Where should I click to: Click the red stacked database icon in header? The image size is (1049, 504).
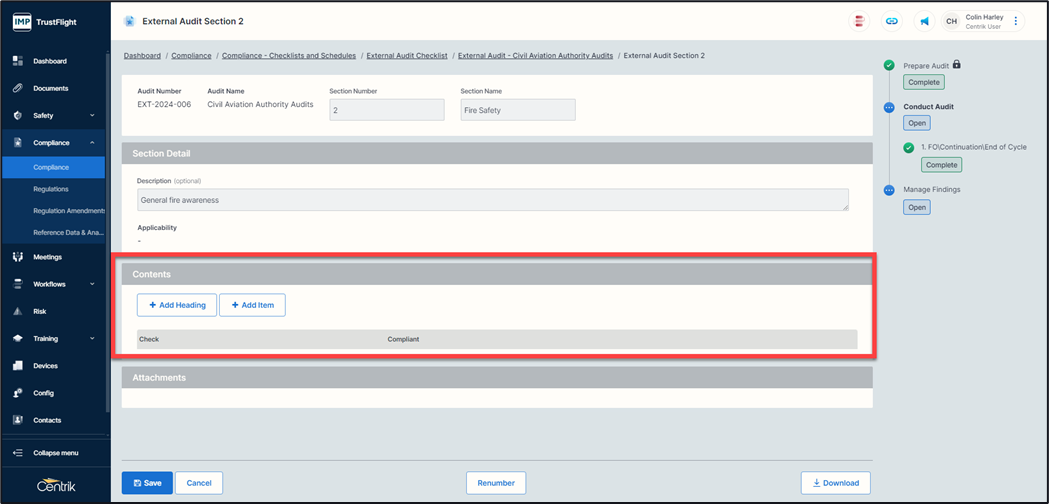[x=860, y=21]
